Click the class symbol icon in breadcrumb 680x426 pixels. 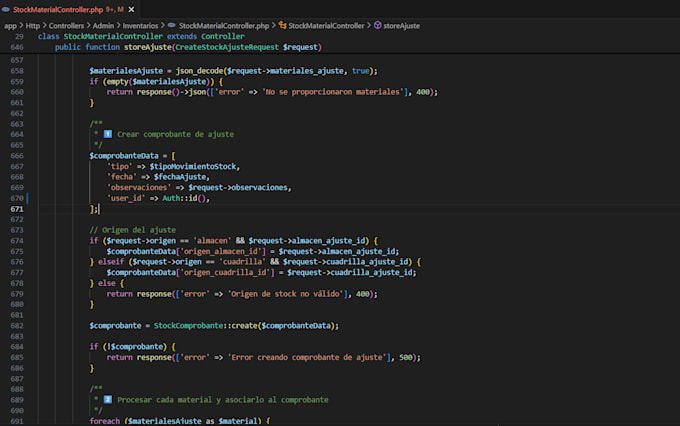click(x=283, y=25)
